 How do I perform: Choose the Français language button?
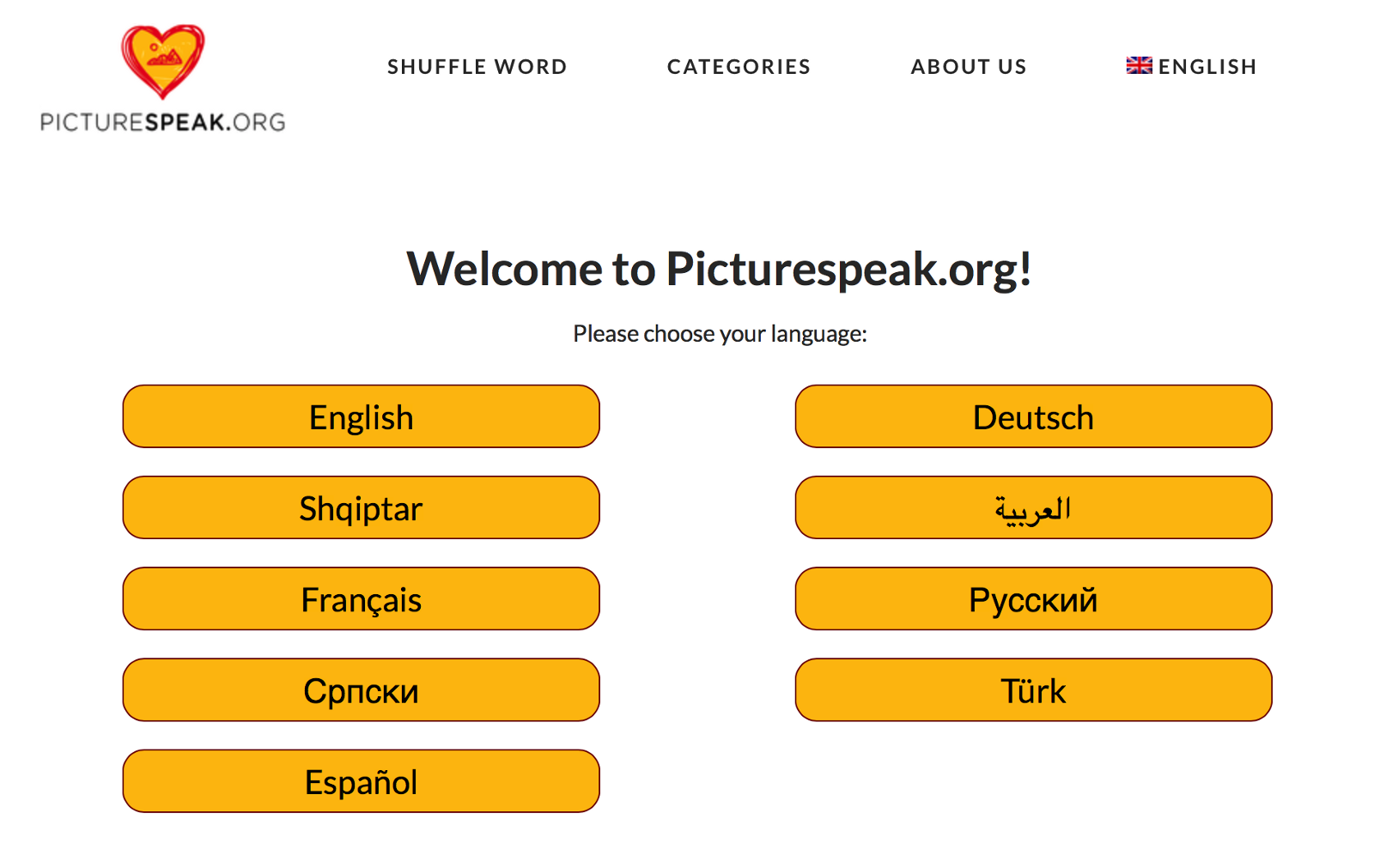point(361,599)
